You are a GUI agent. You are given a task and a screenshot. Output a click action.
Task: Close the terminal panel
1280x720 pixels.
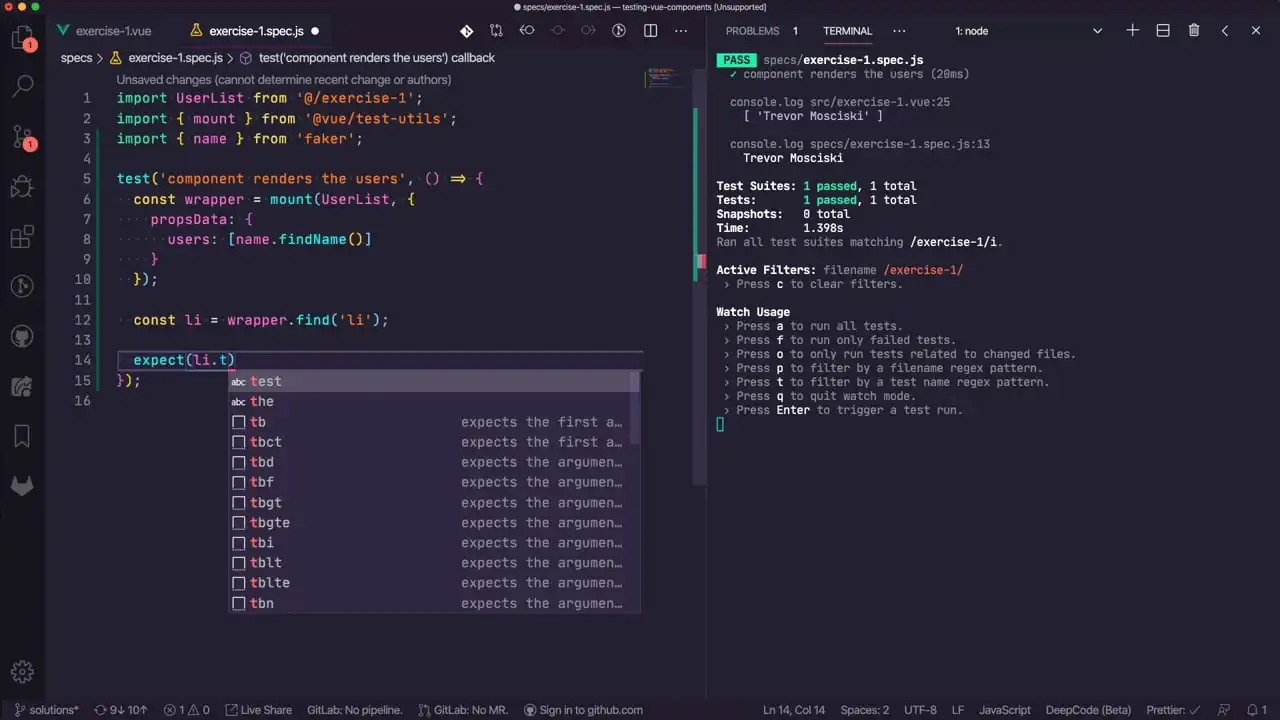point(1256,31)
